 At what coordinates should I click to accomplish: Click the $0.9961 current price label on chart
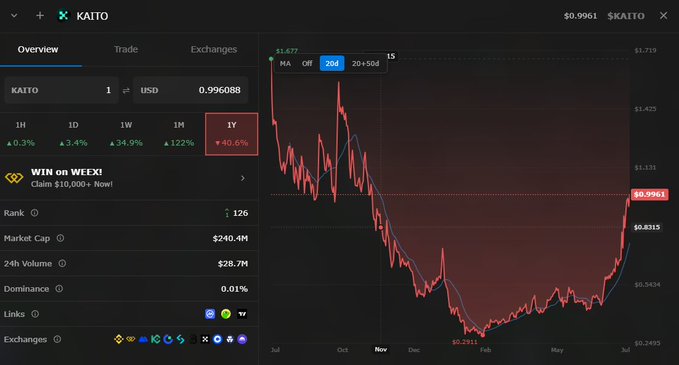click(649, 194)
